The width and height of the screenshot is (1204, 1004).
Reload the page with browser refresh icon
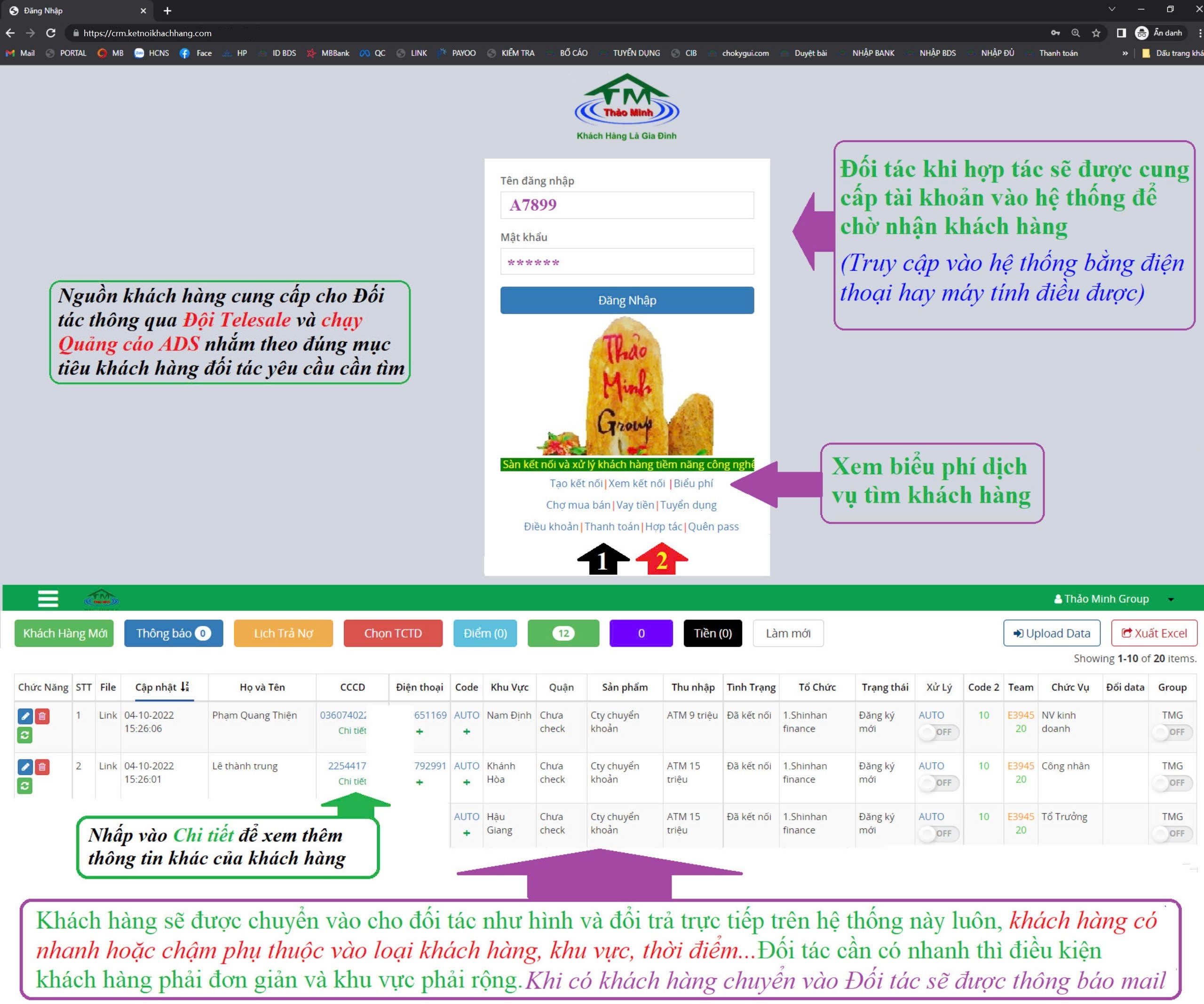[51, 33]
